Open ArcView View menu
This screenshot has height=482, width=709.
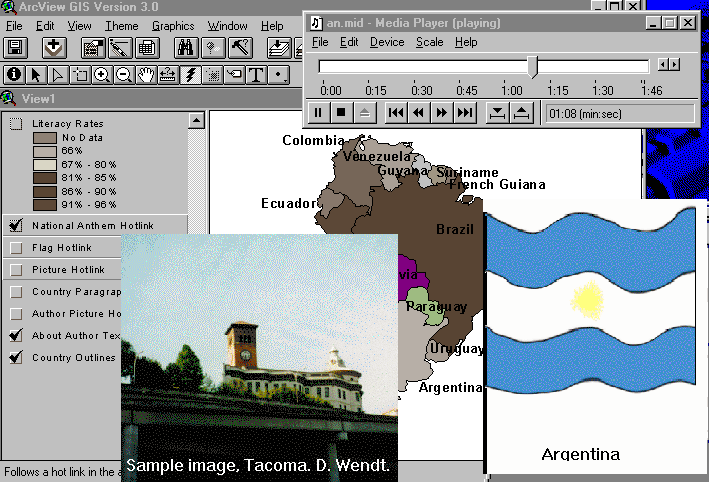[80, 26]
